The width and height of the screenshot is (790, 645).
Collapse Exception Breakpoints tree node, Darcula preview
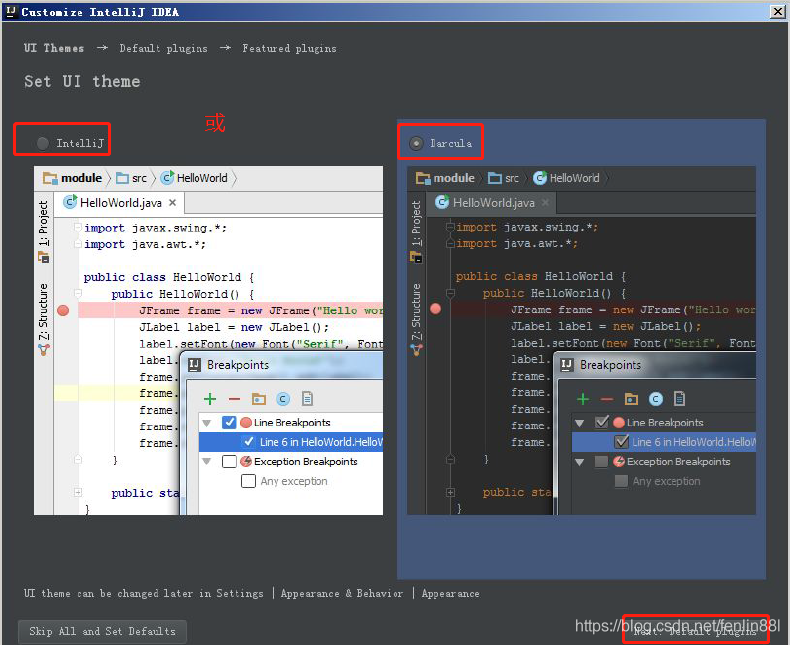point(579,462)
